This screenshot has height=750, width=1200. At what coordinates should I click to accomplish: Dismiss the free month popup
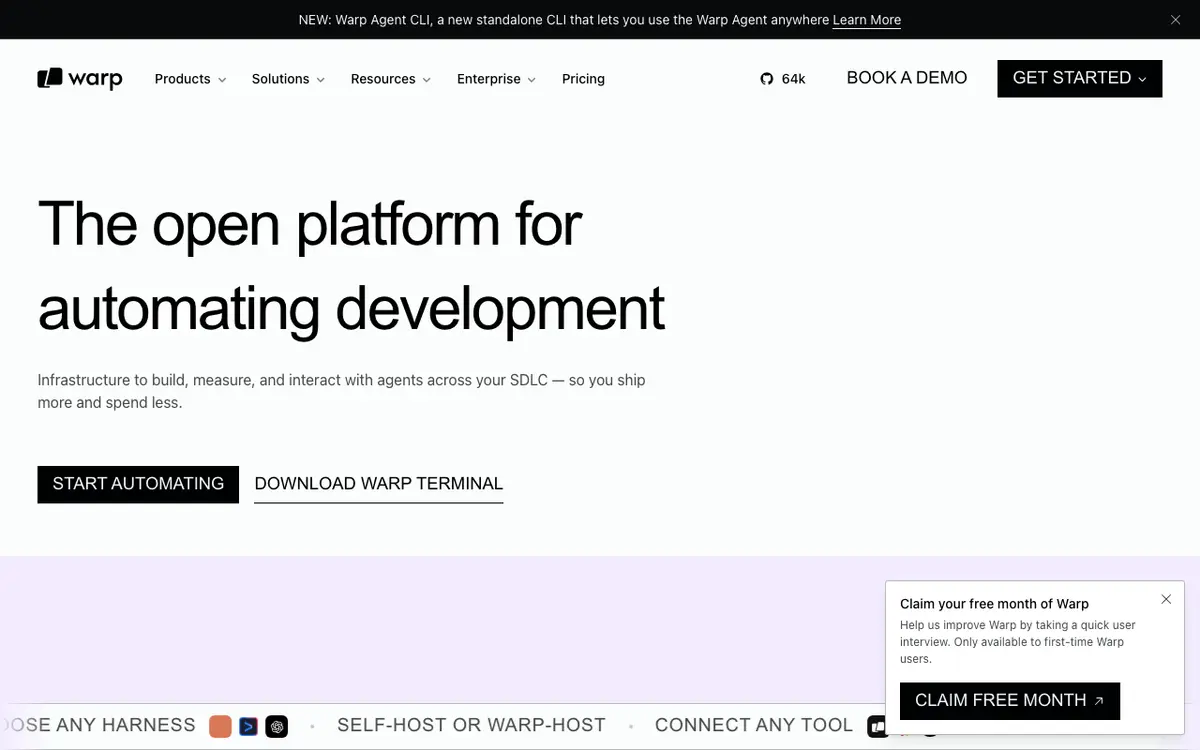tap(1166, 599)
